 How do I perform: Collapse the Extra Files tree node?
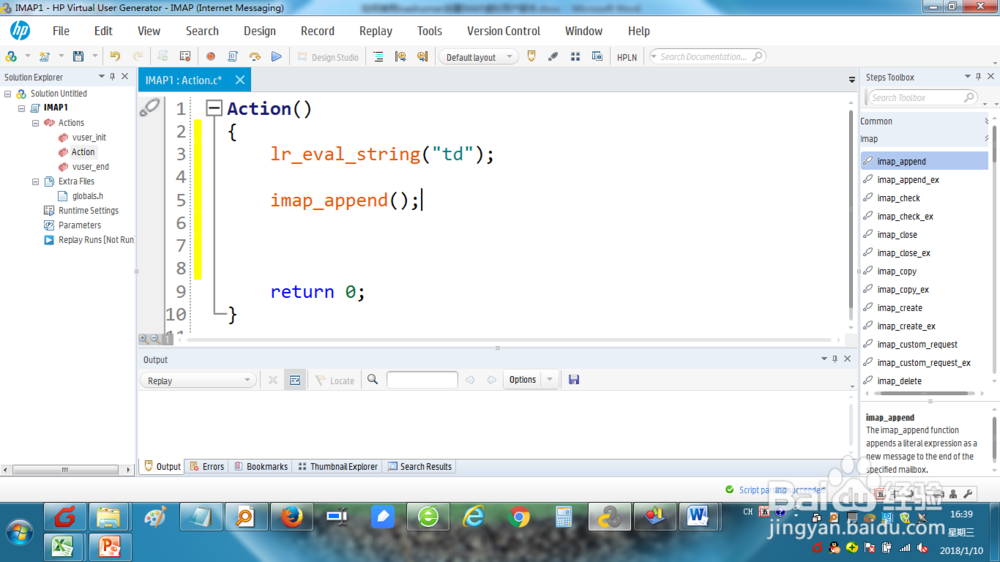pyautogui.click(x=36, y=181)
